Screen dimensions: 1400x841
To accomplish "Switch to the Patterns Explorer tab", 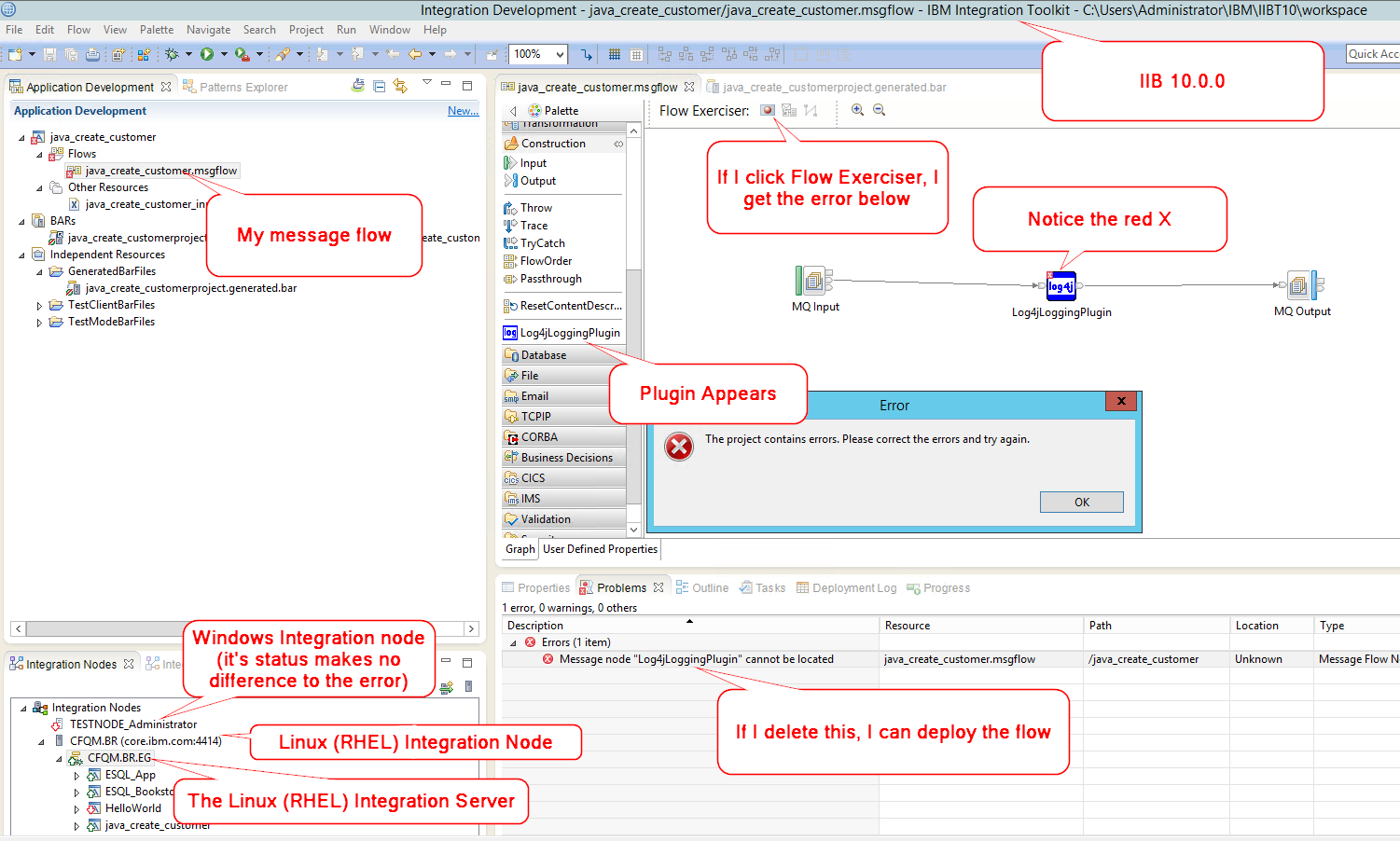I will [235, 87].
